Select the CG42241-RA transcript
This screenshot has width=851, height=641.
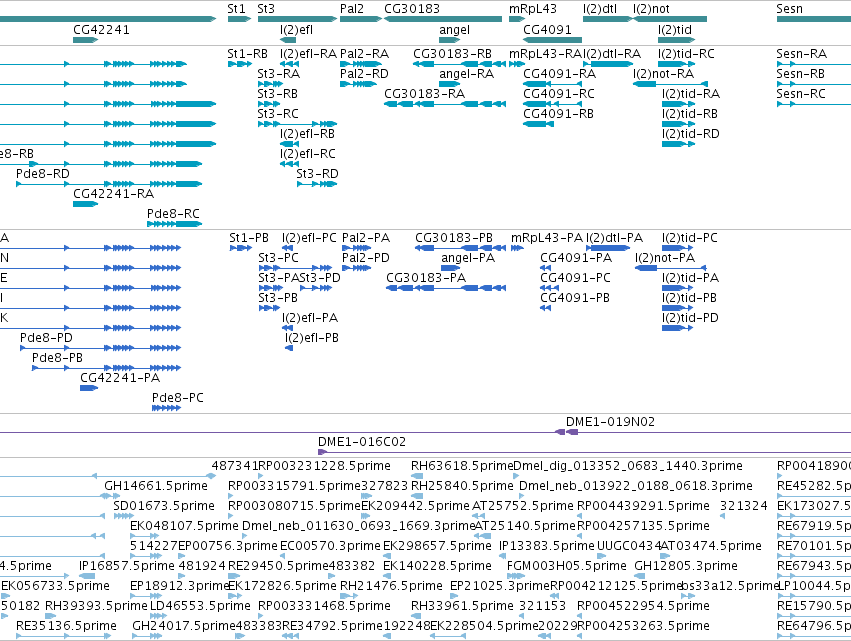86,204
